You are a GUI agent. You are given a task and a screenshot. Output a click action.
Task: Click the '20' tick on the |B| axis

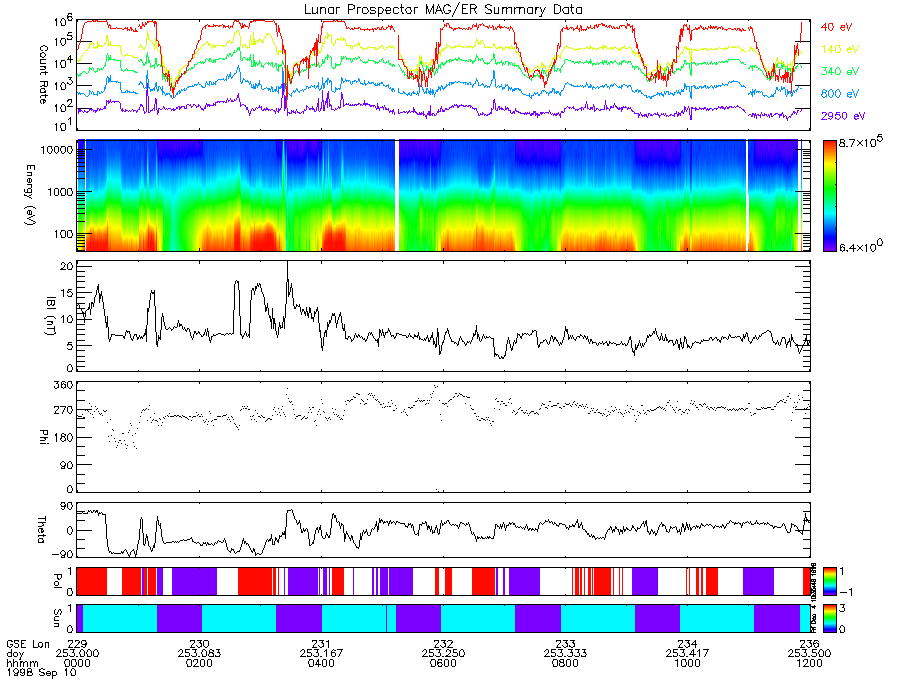[x=67, y=266]
